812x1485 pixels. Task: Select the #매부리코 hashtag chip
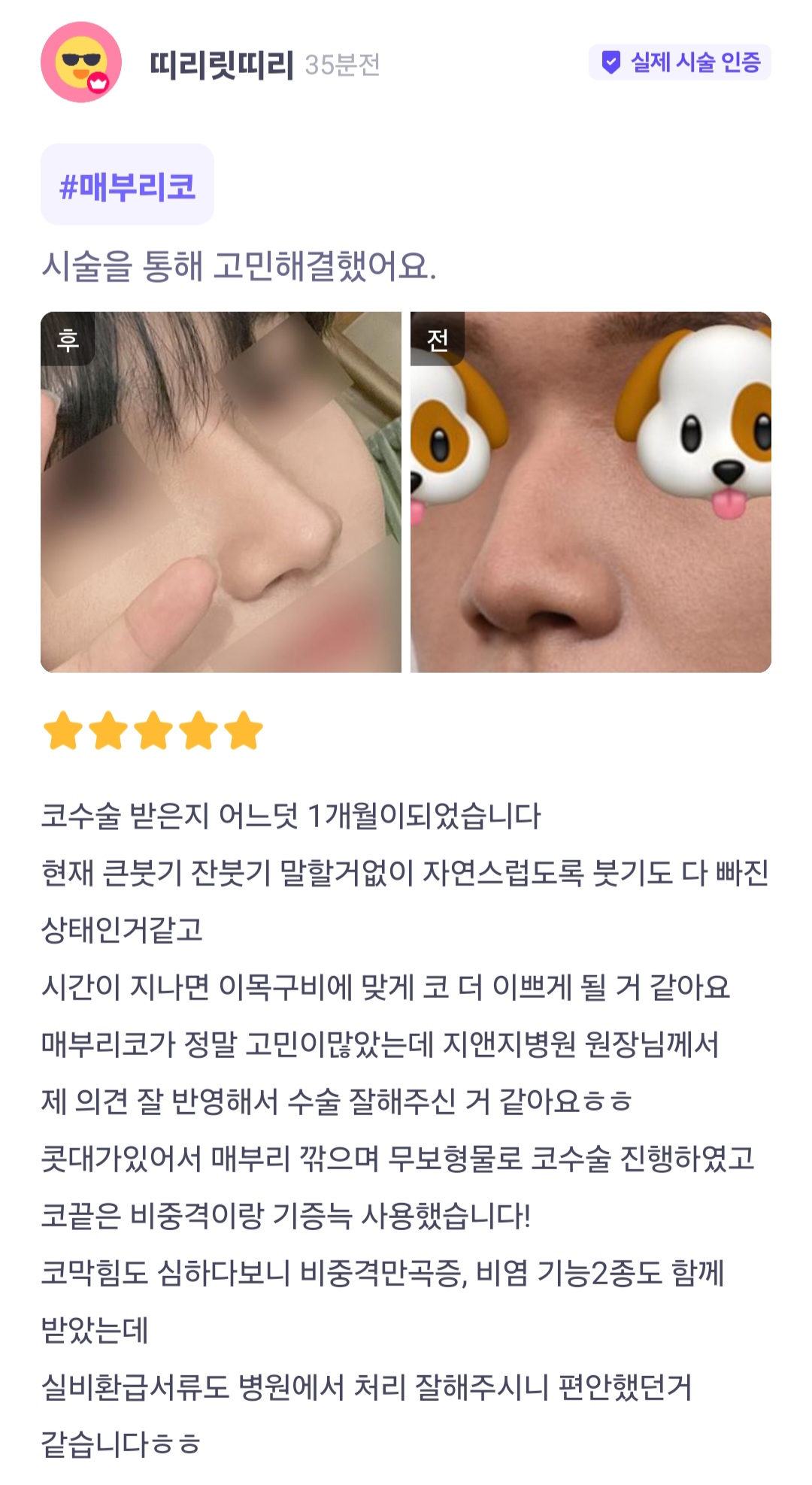point(127,184)
